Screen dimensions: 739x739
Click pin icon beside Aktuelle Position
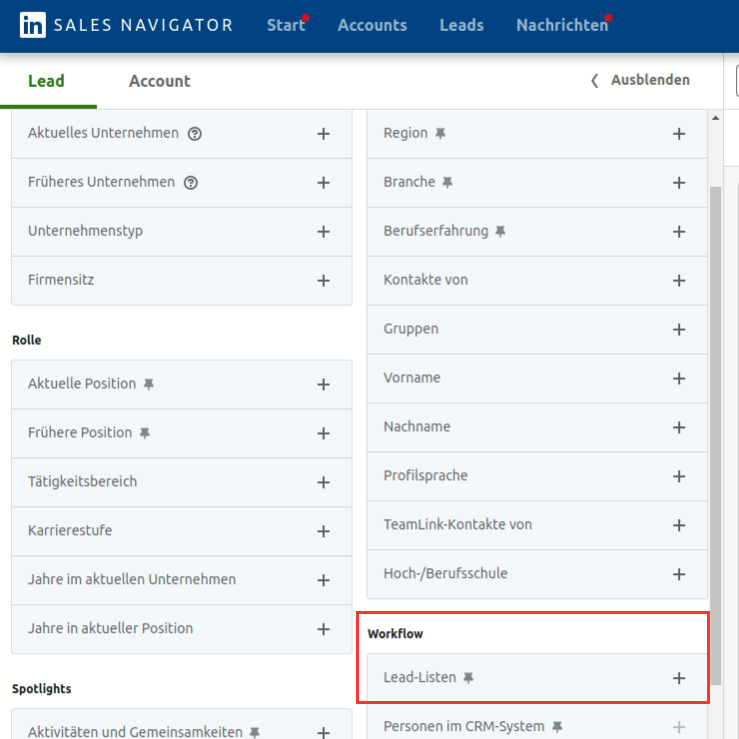[x=148, y=384]
